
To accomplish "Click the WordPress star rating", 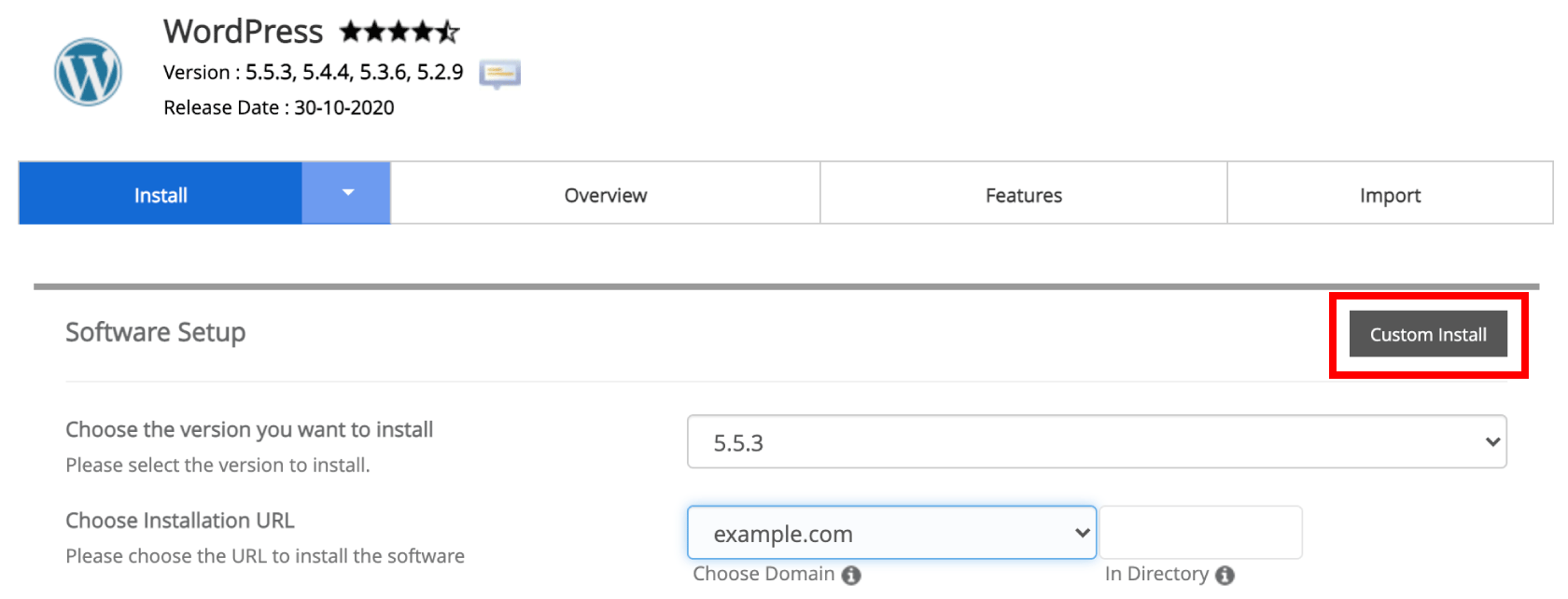I will (399, 32).
